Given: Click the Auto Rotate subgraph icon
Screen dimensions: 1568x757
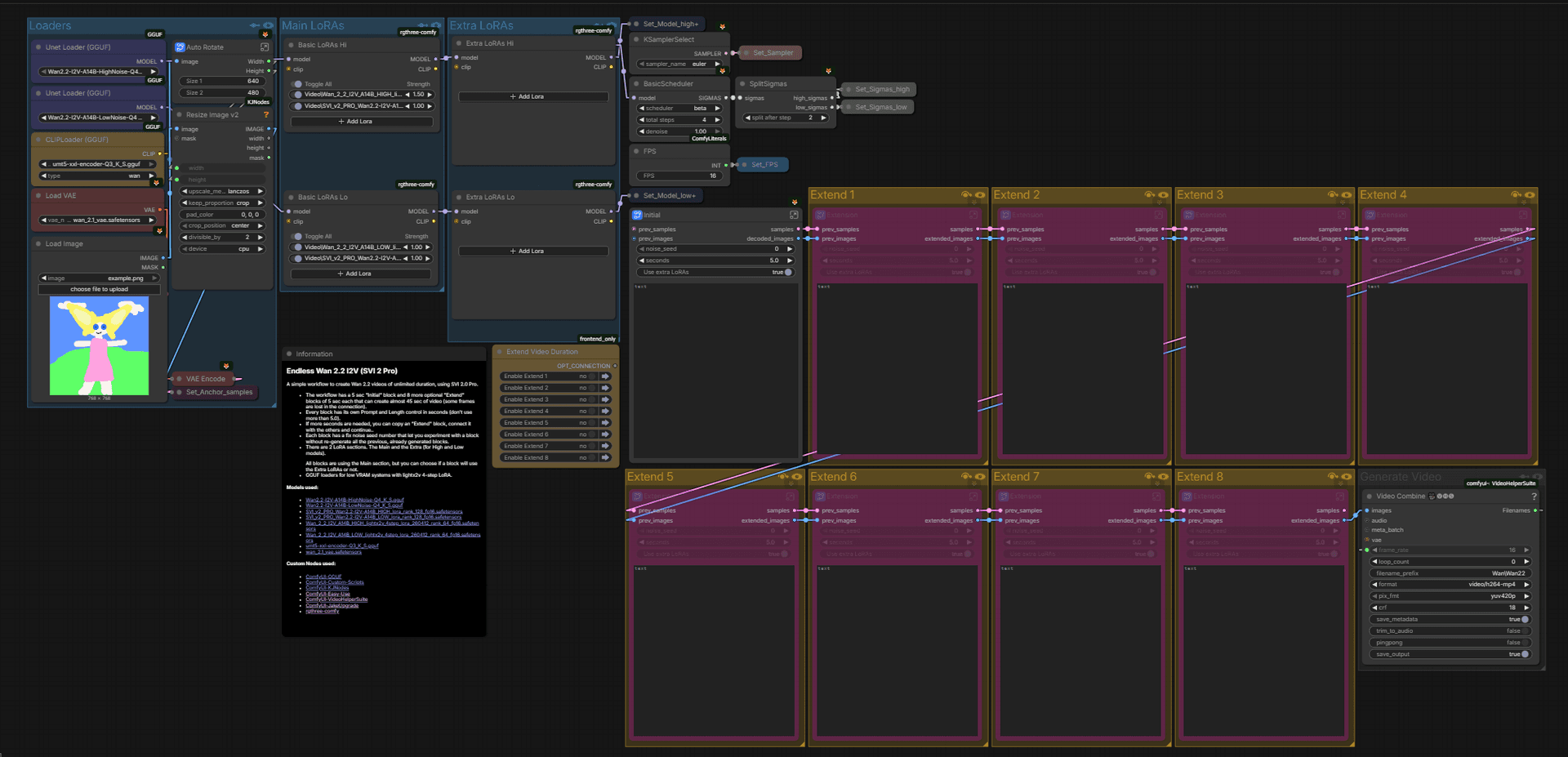Looking at the screenshot, I should [180, 47].
